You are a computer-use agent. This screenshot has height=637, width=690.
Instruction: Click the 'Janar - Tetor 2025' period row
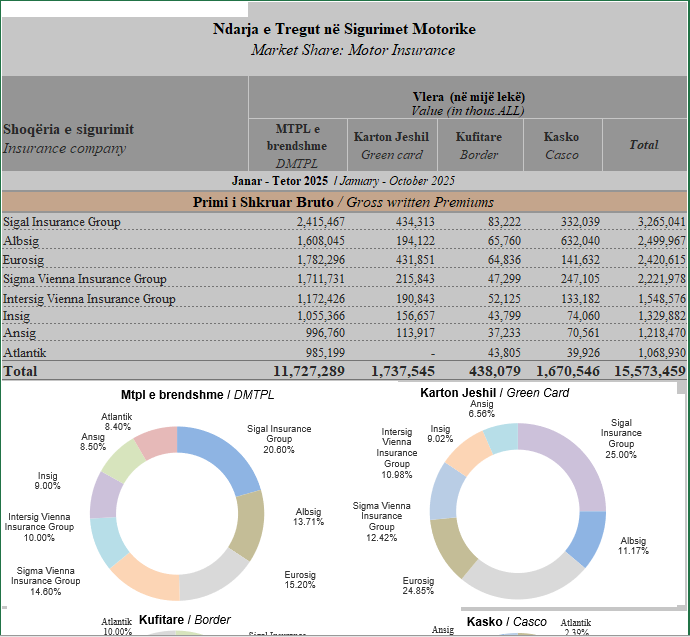(344, 180)
